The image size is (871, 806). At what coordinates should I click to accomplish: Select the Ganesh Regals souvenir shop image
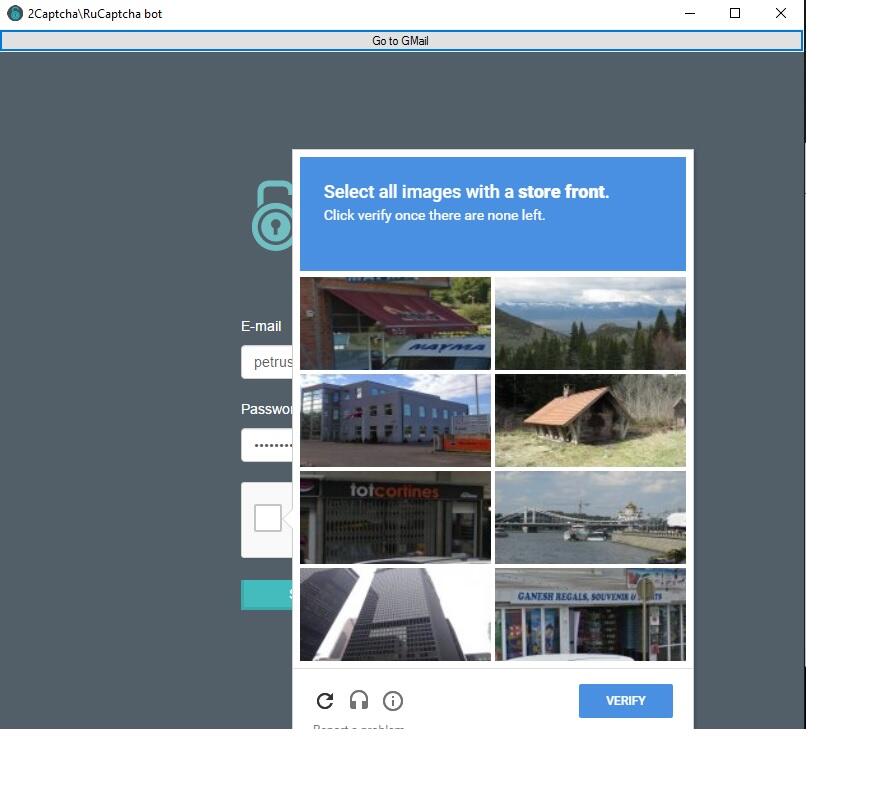[590, 614]
